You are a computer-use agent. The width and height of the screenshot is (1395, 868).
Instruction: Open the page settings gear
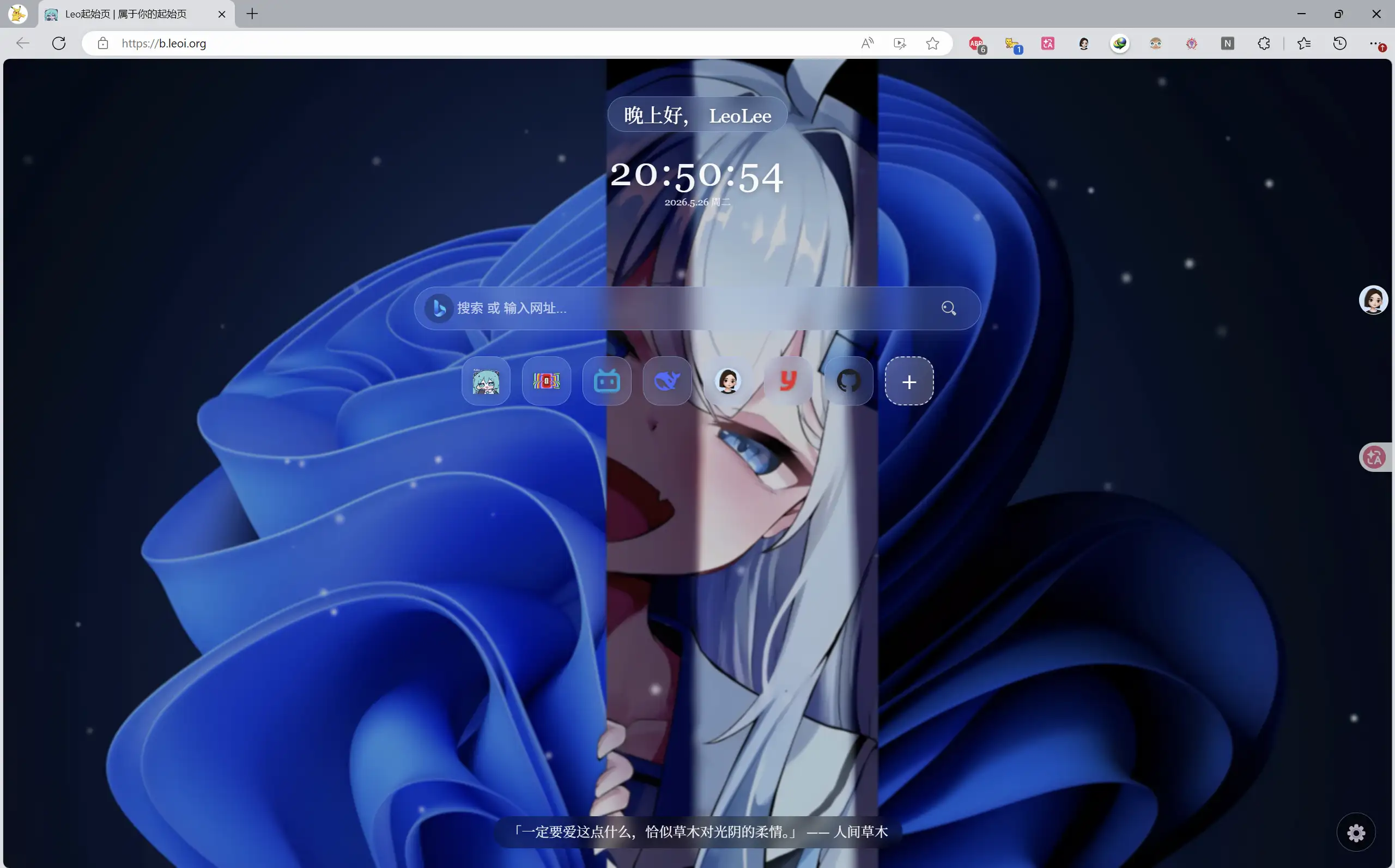click(1356, 833)
